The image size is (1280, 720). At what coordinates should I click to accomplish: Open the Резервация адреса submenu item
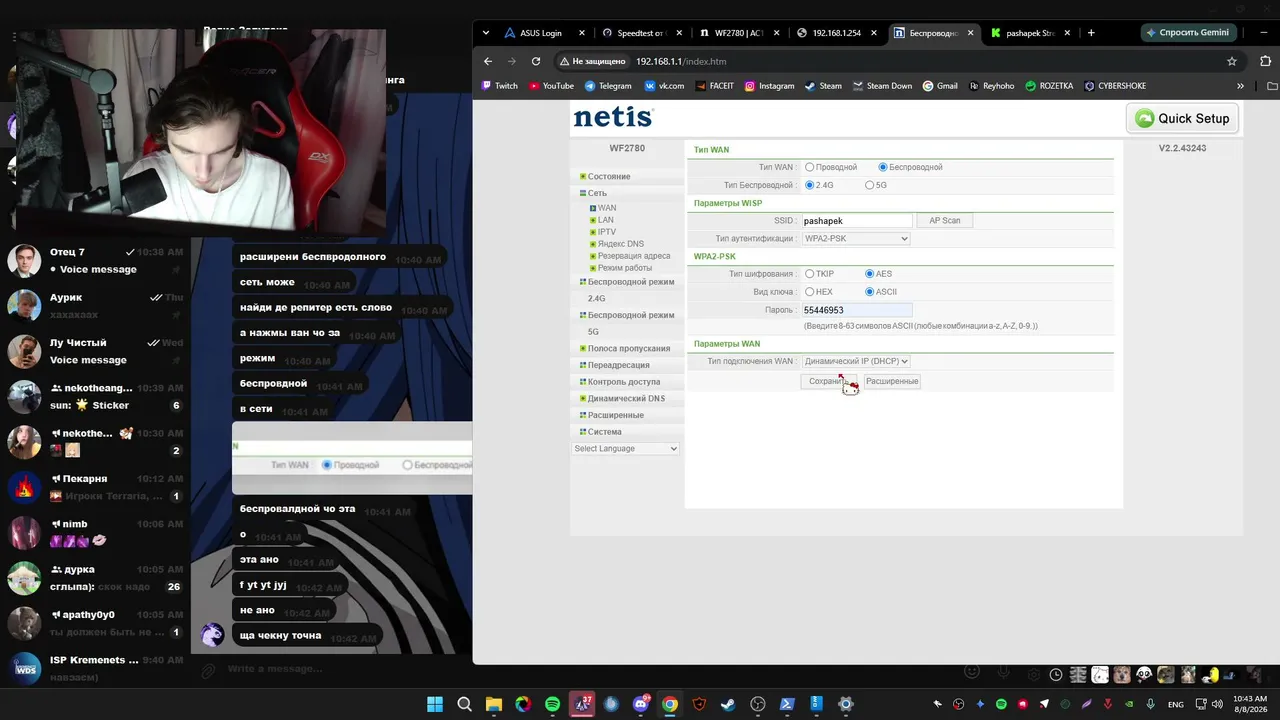pos(634,256)
